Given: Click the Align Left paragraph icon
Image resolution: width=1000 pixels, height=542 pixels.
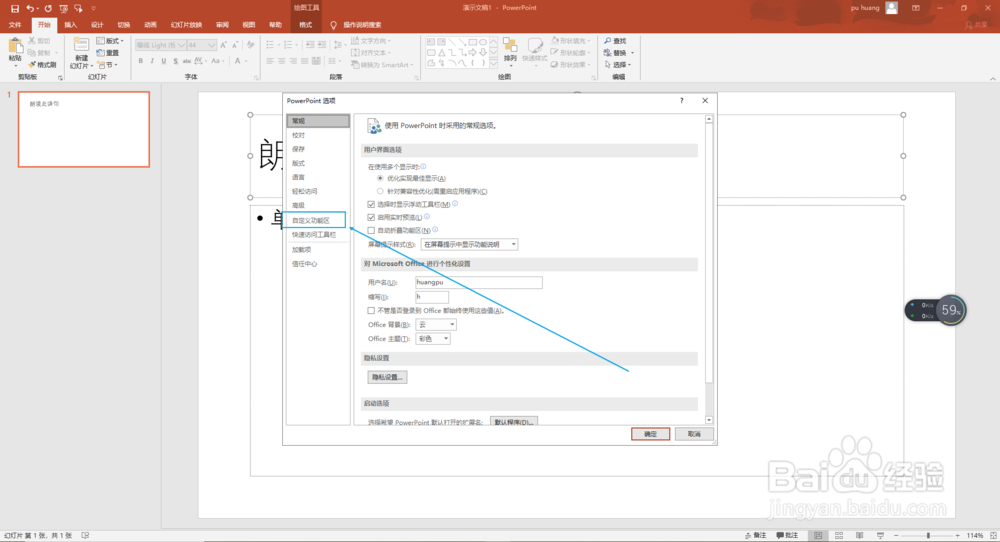Looking at the screenshot, I should tap(270, 61).
